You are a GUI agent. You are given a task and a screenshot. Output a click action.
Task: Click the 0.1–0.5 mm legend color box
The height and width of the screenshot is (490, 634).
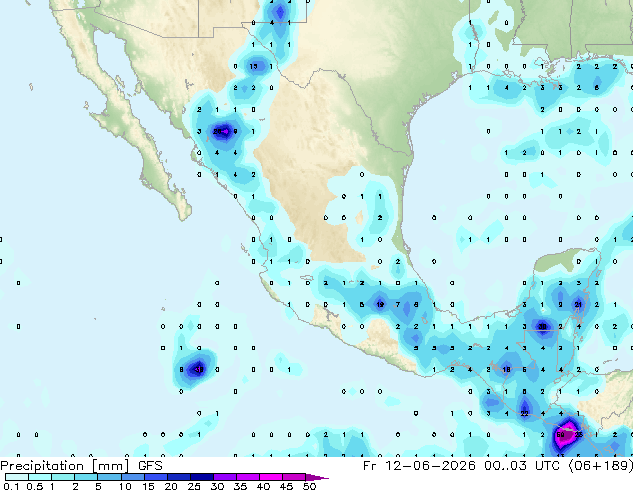tap(17, 477)
